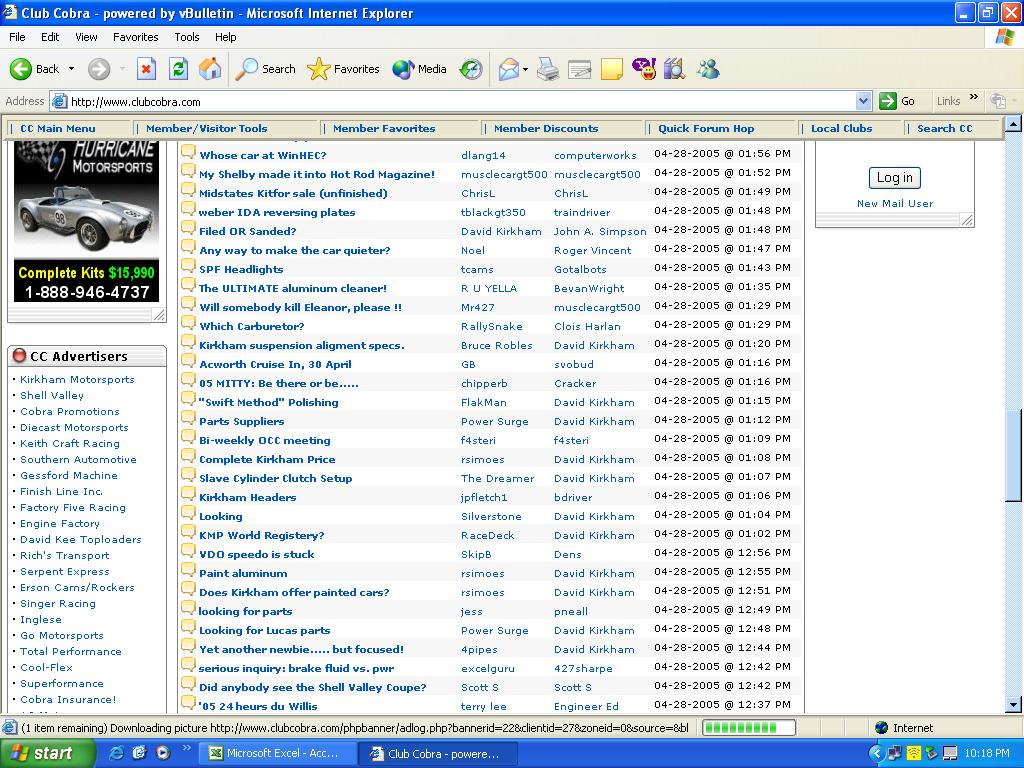1024x768 pixels.
Task: Open the History toolbar icon
Action: pos(471,69)
